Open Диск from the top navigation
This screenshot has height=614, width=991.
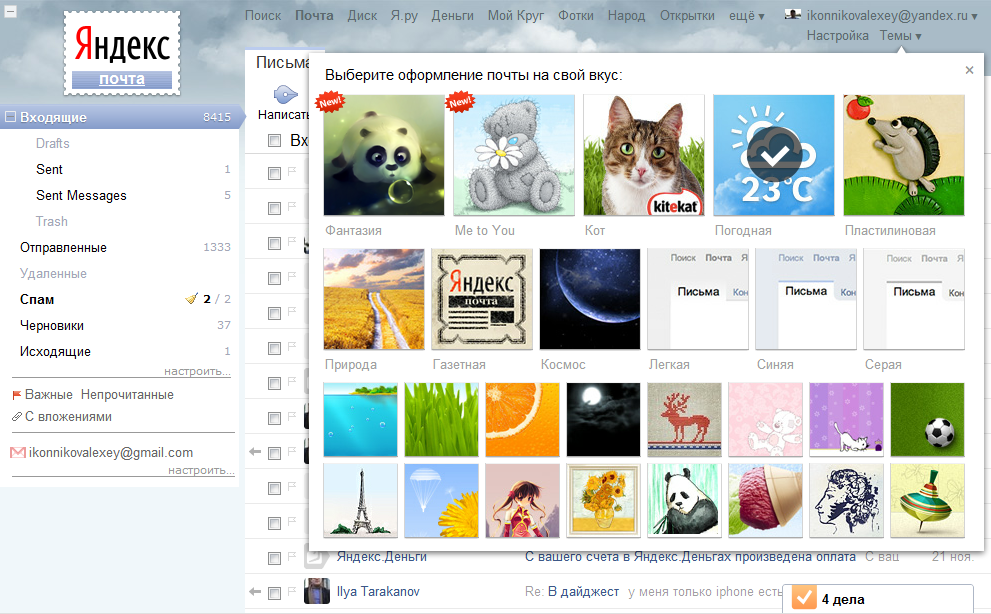pyautogui.click(x=362, y=15)
